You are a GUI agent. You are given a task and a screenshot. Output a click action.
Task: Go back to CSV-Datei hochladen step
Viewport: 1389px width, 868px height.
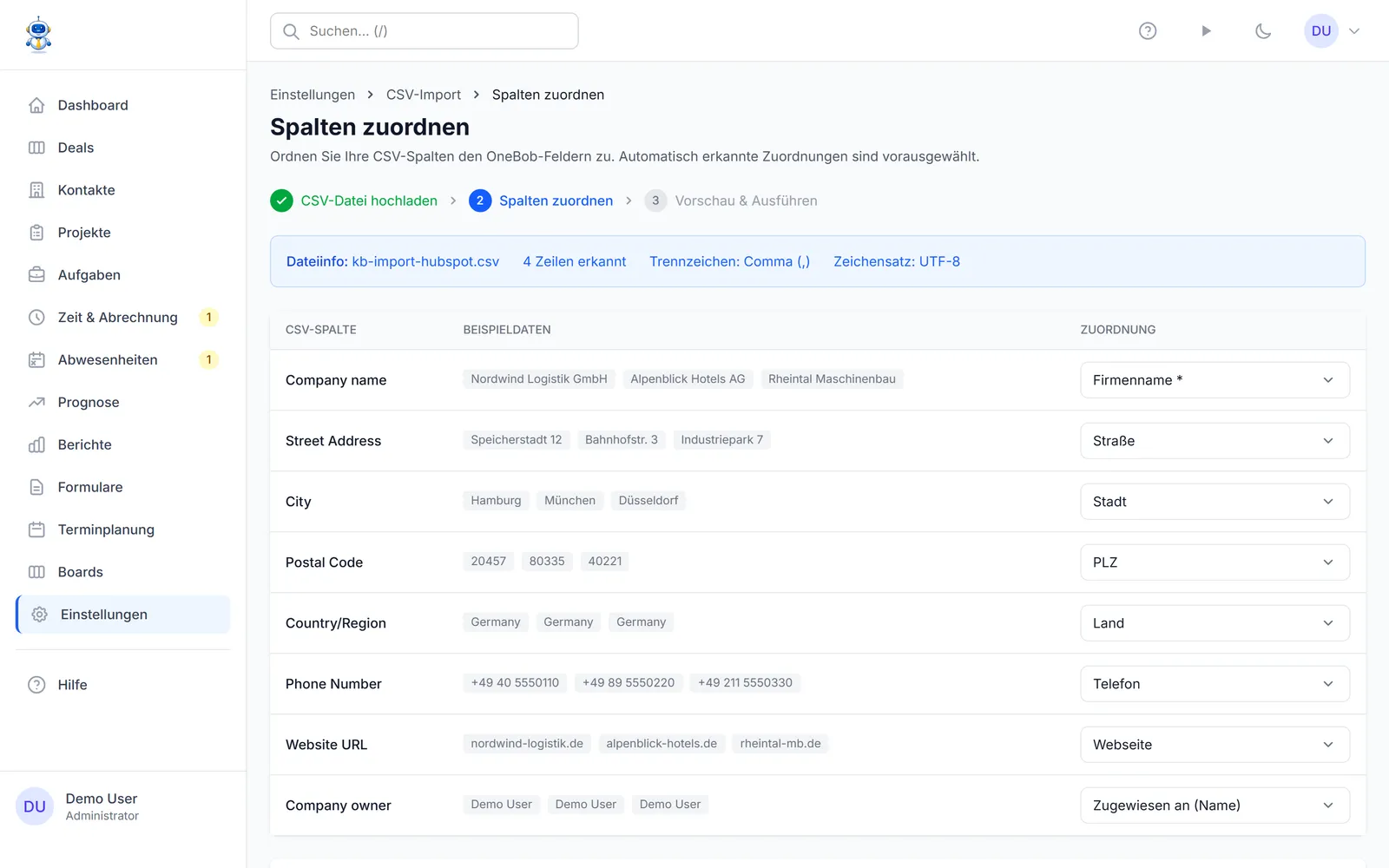point(369,201)
